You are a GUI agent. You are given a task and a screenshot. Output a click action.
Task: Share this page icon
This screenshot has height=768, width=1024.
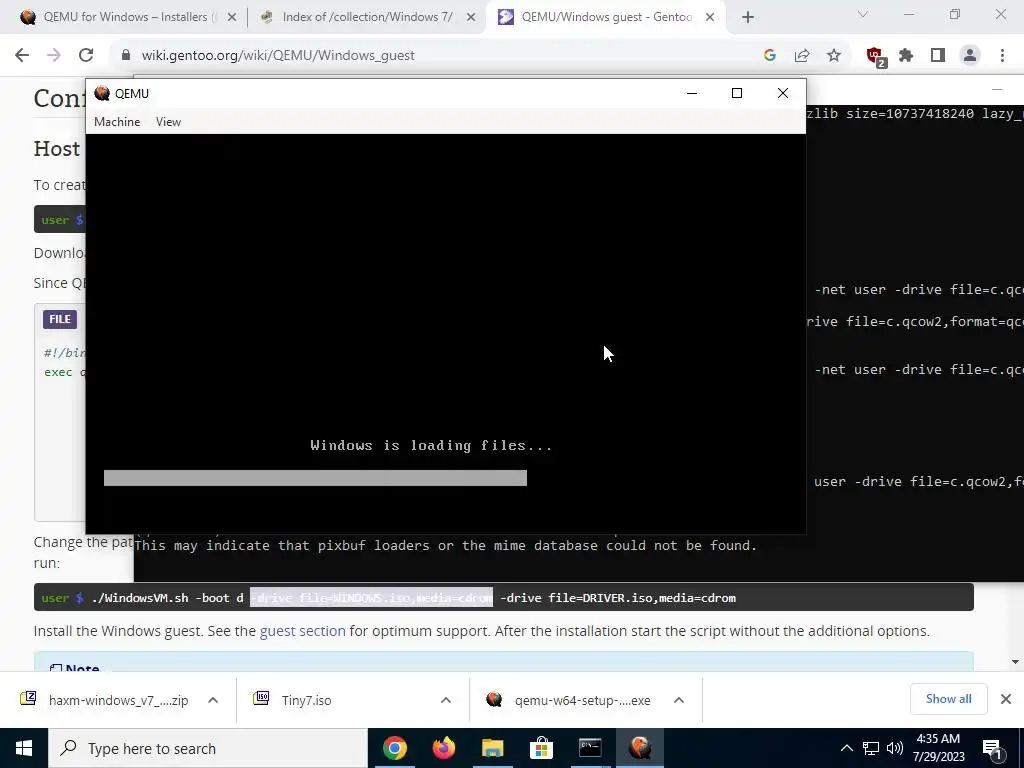point(802,56)
